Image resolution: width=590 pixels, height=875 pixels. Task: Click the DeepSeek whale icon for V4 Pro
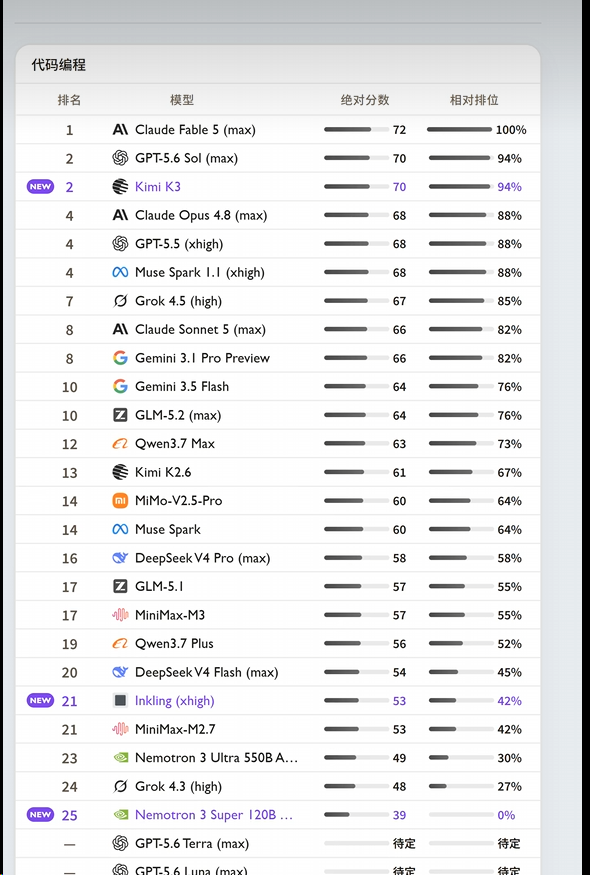point(120,558)
